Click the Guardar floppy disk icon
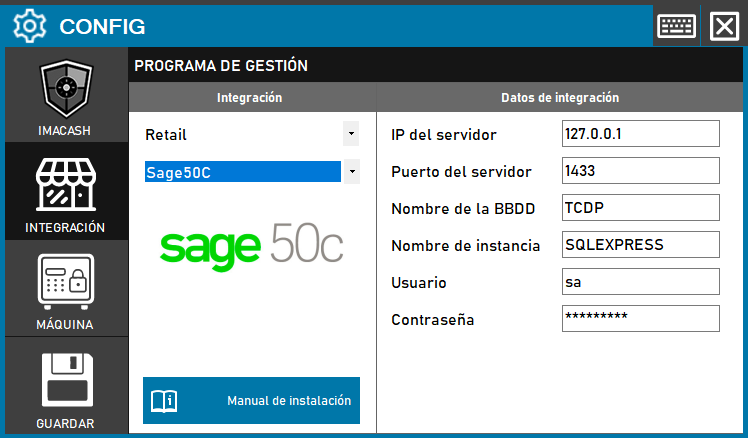This screenshot has height=438, width=750. click(65, 381)
